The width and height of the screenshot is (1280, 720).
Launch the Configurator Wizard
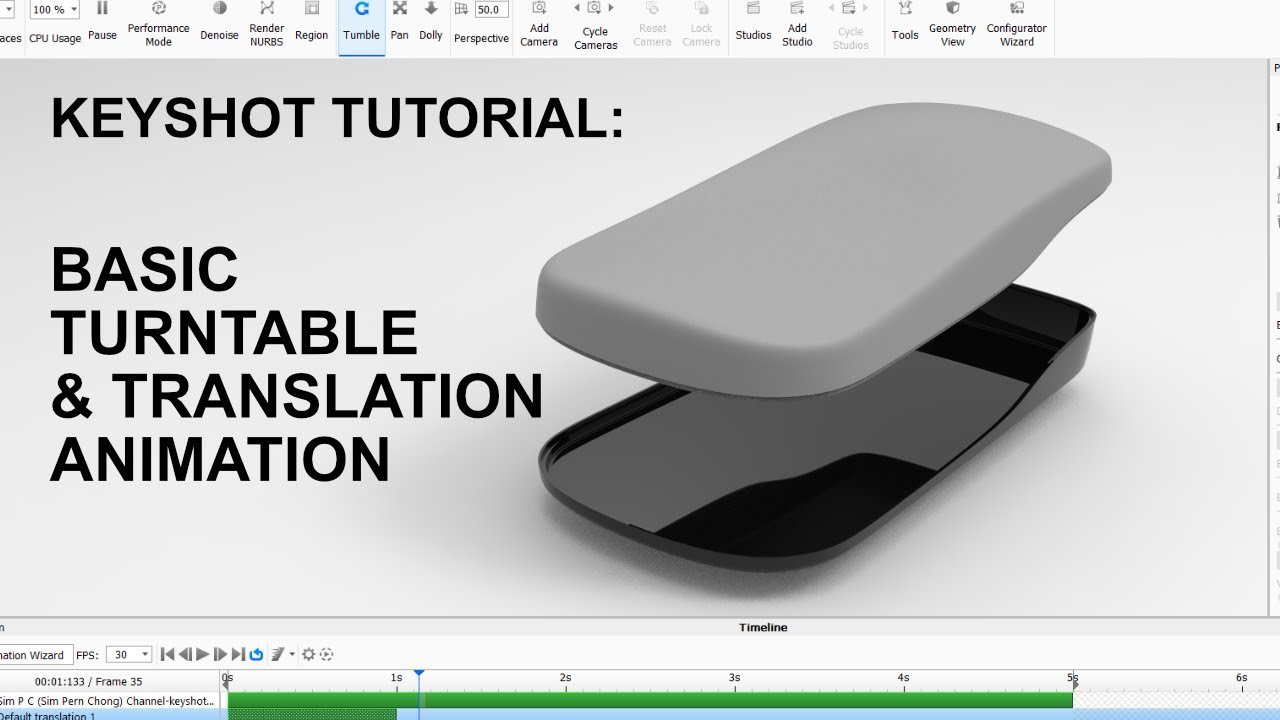[x=1016, y=24]
